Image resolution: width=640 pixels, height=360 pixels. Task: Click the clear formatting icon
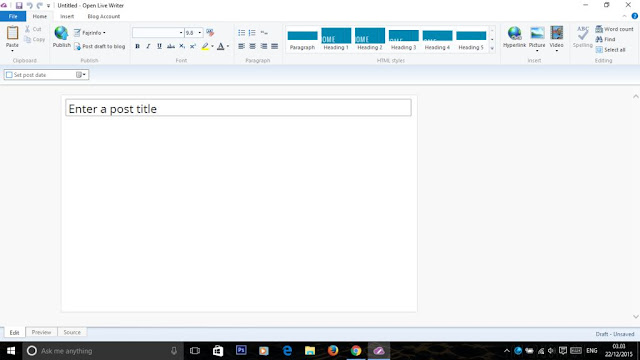click(x=210, y=33)
